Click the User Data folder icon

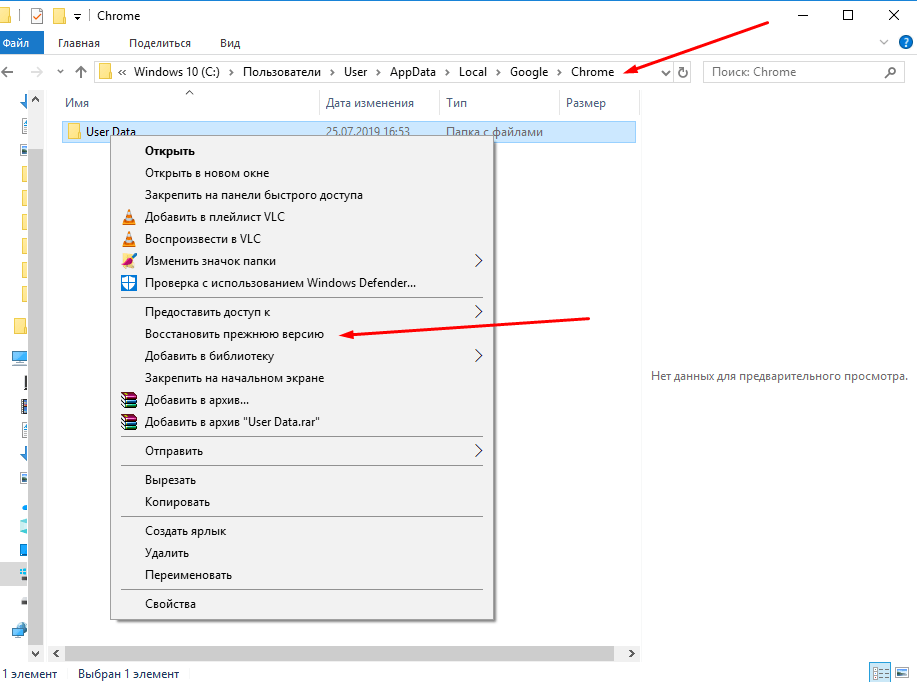click(74, 132)
